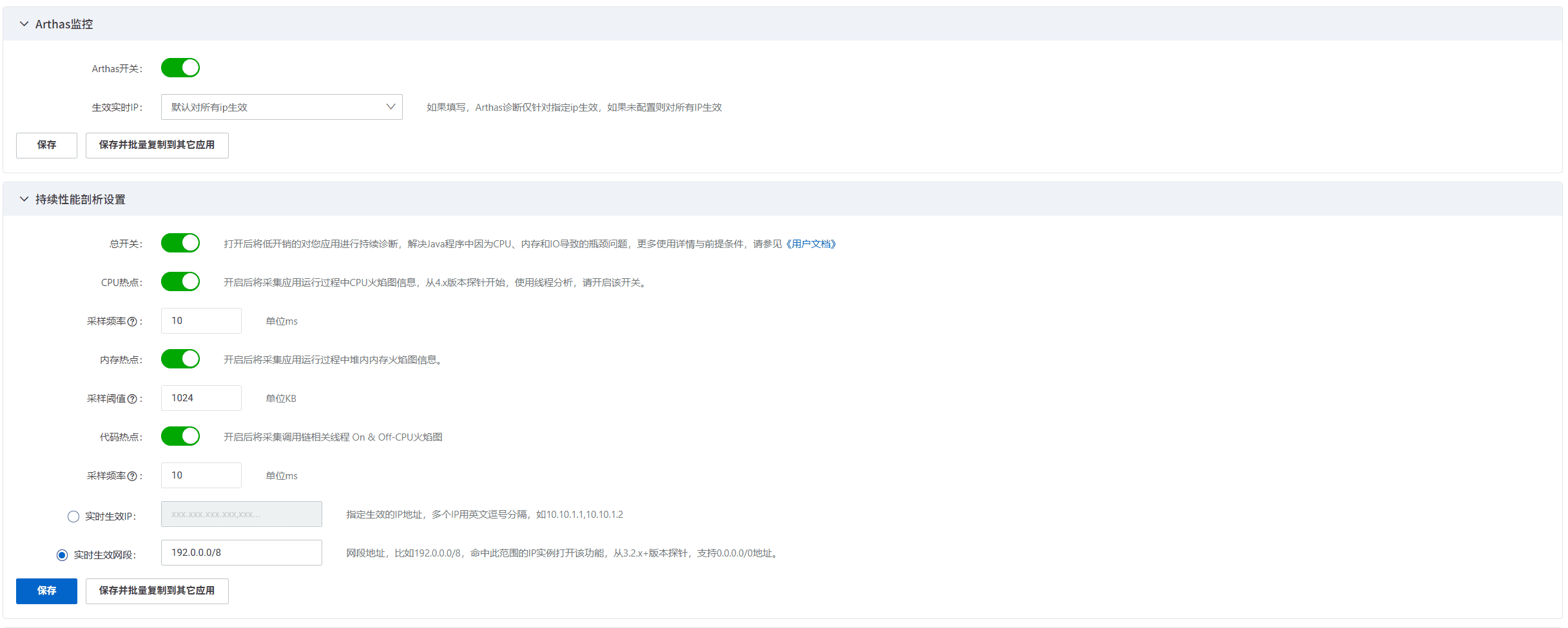Click the 开启后将采集应用运行过程中堆内内存火焰图信息 description
The width and height of the screenshot is (1568, 628).
333,359
